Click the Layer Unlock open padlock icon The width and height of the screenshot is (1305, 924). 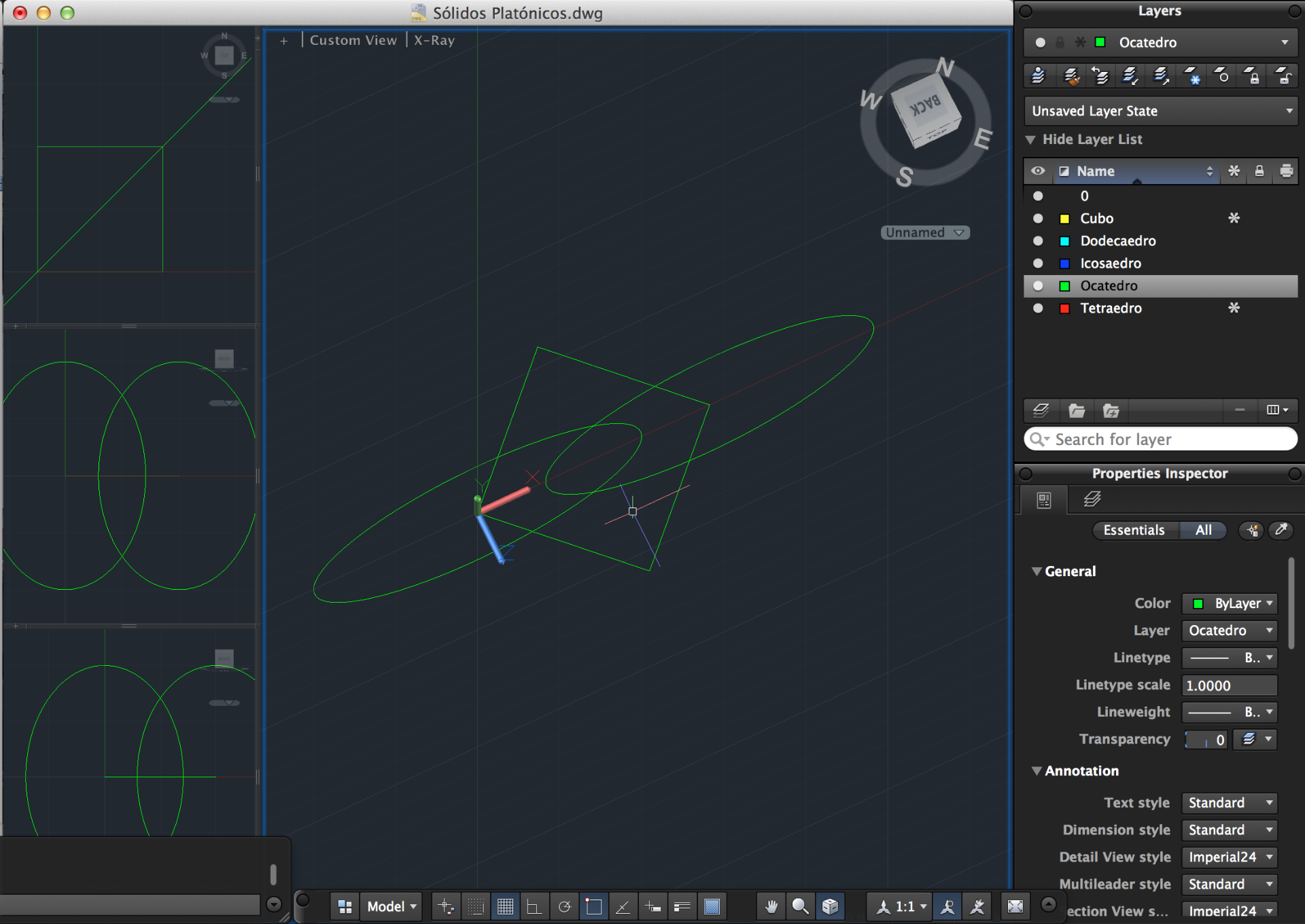1283,75
